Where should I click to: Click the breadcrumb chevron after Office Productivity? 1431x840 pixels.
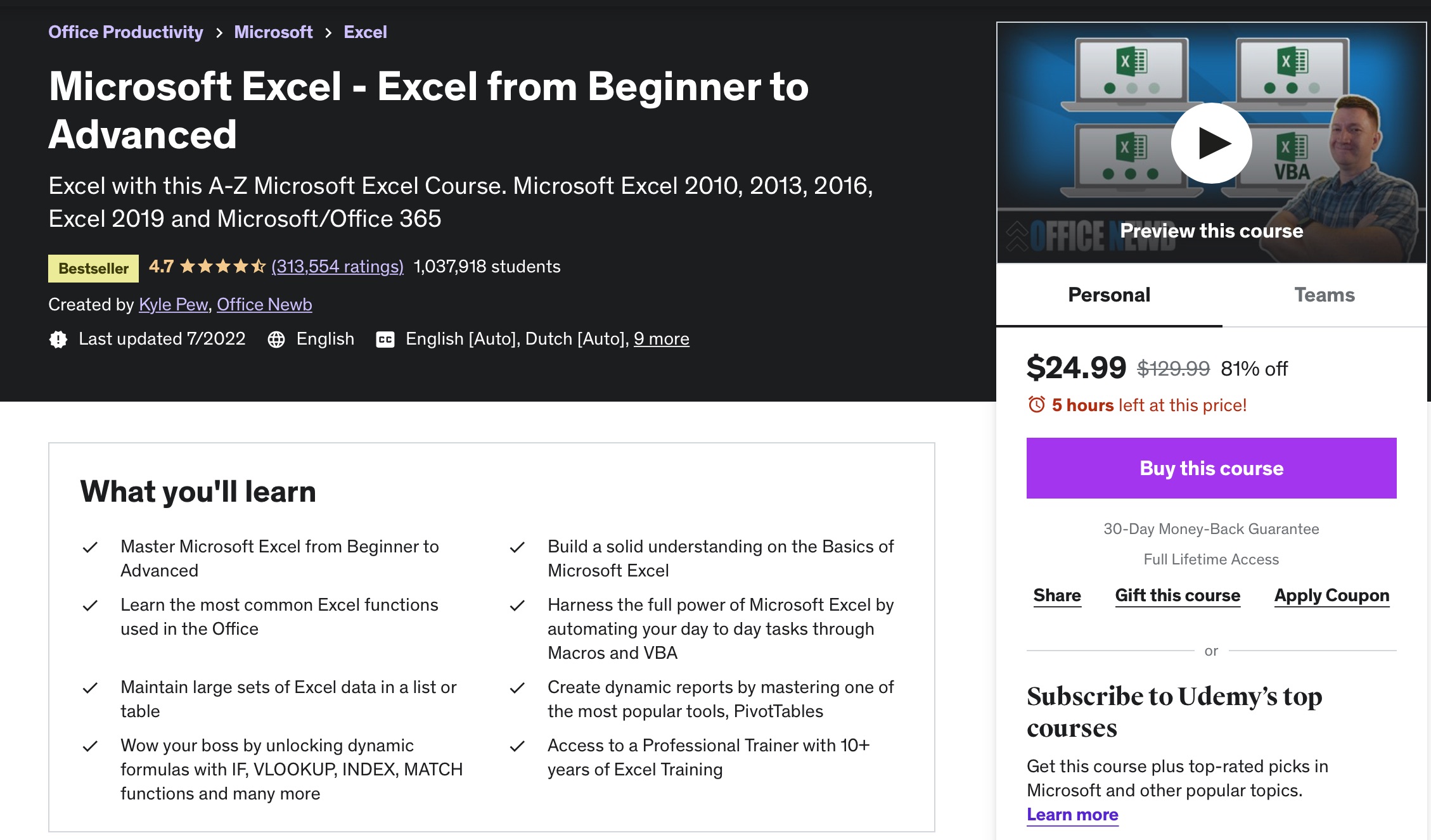219,33
